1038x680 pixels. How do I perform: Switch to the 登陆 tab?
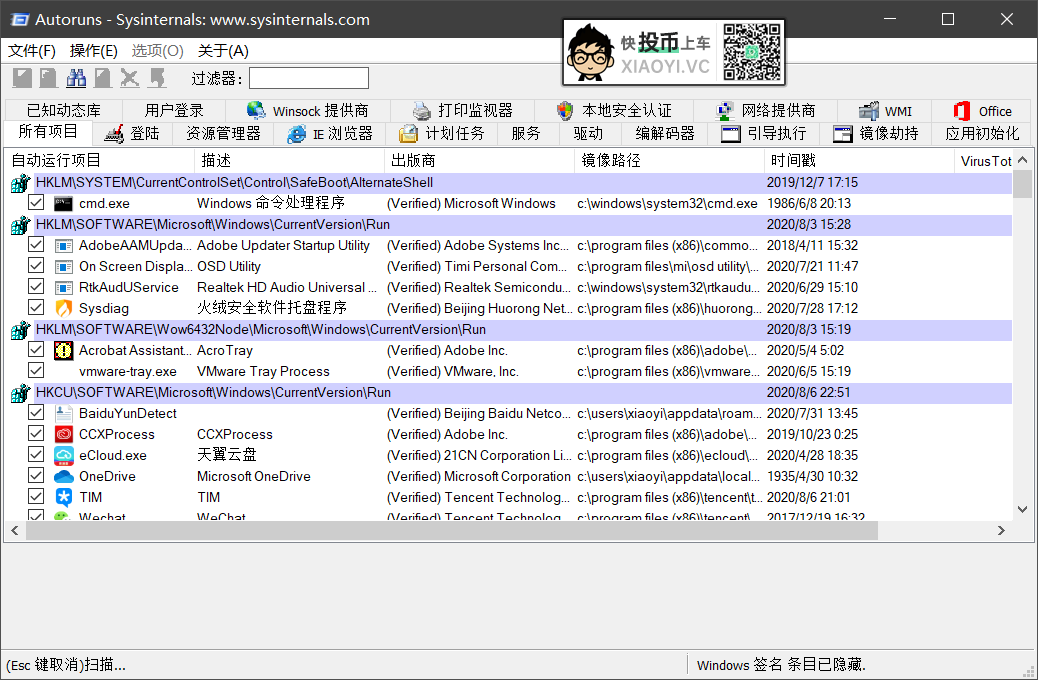click(x=132, y=134)
